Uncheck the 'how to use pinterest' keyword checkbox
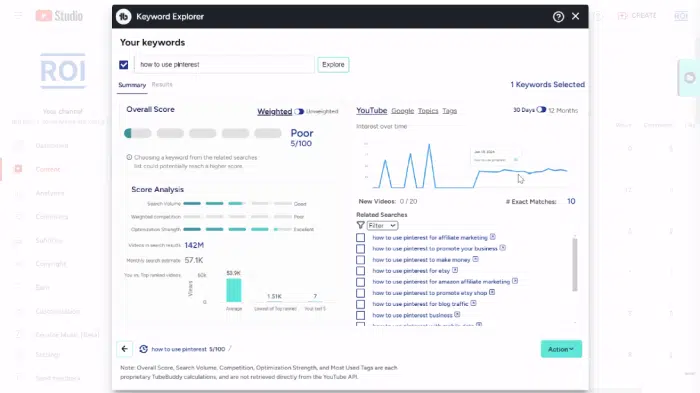This screenshot has height=393, width=700. coord(124,65)
